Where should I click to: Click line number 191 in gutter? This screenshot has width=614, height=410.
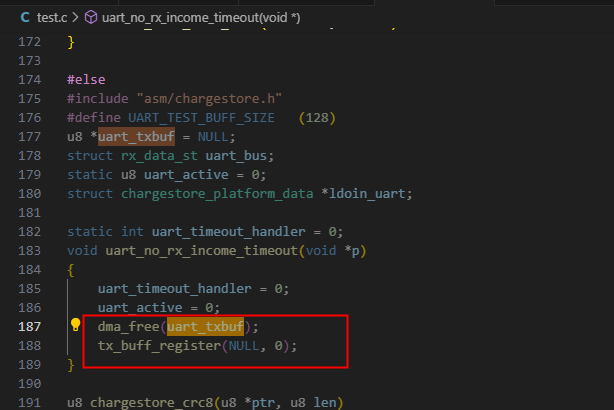pos(30,403)
